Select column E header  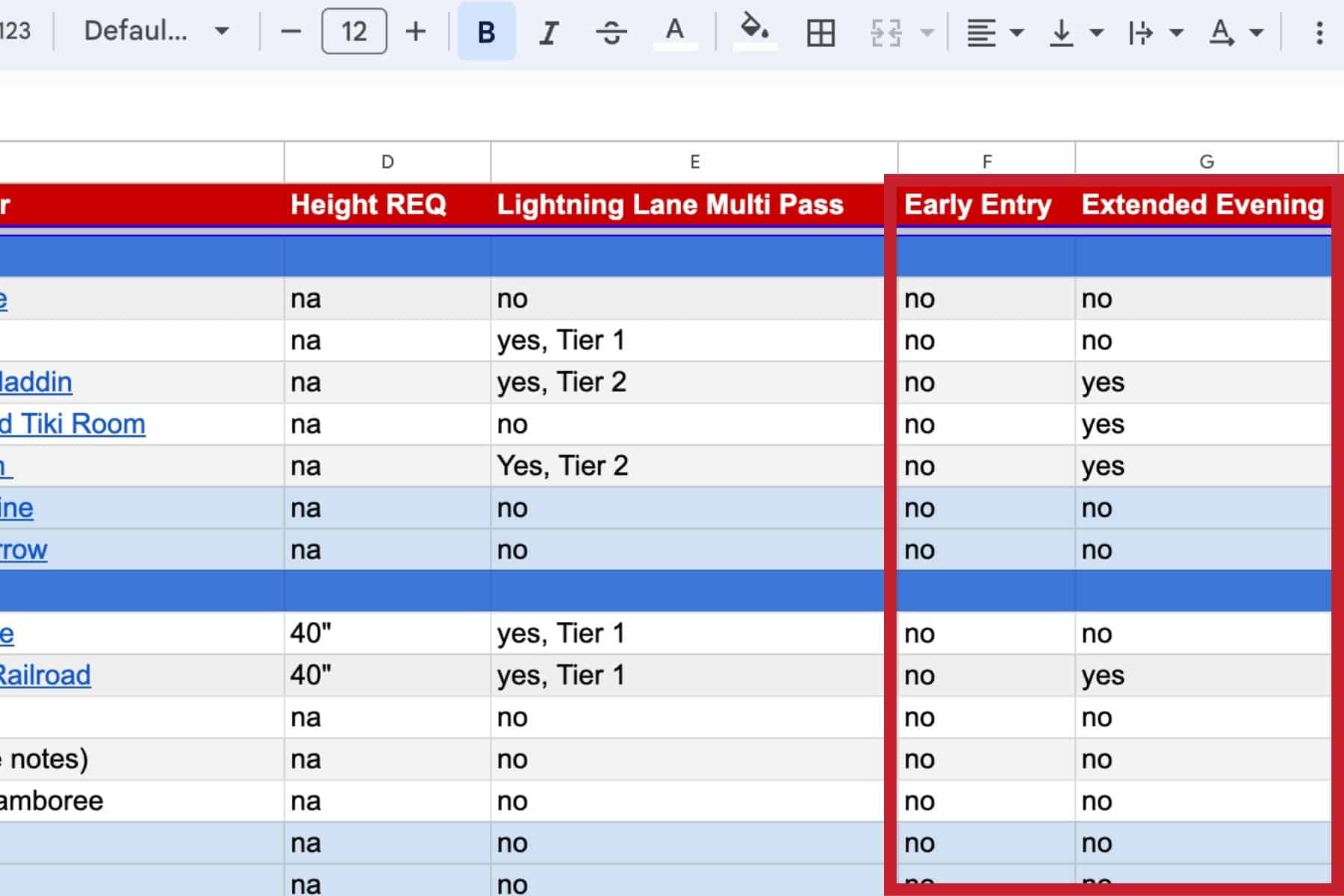tap(694, 162)
